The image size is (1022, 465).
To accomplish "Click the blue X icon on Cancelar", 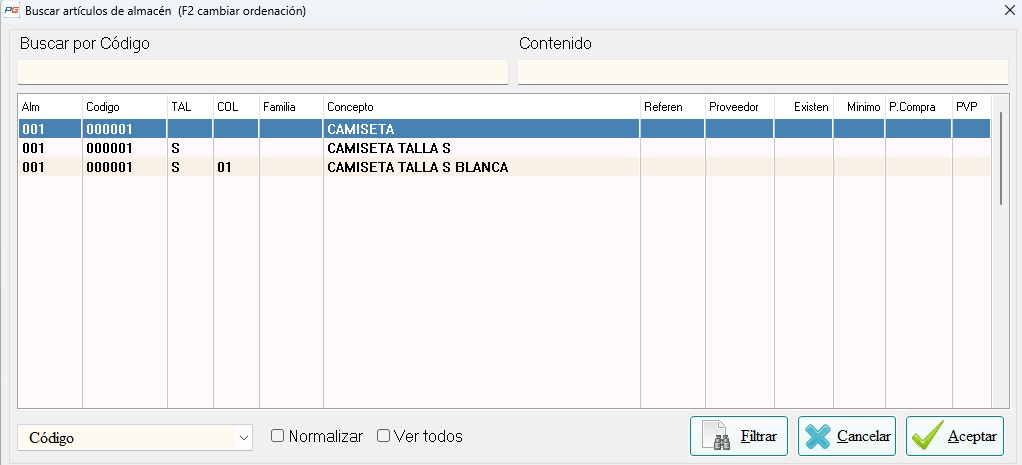I will pyautogui.click(x=817, y=436).
